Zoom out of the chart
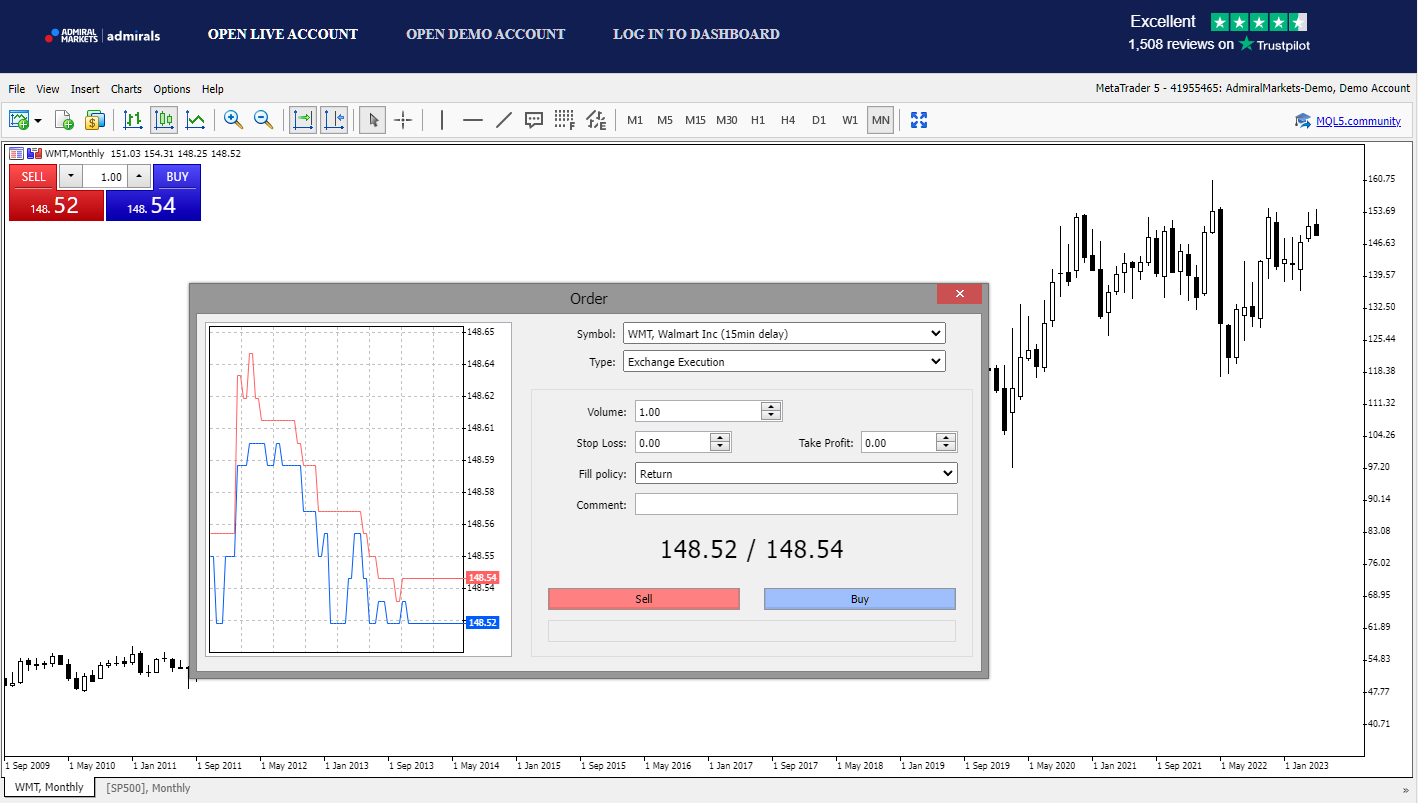1418x803 pixels. click(263, 120)
